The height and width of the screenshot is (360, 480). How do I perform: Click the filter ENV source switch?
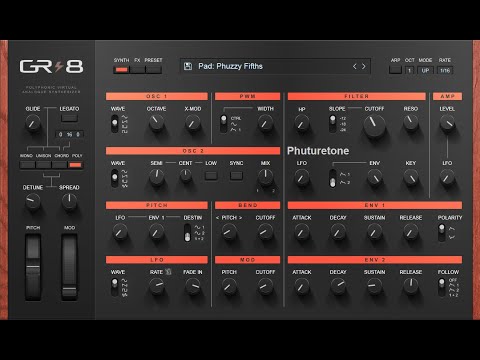pos(332,178)
